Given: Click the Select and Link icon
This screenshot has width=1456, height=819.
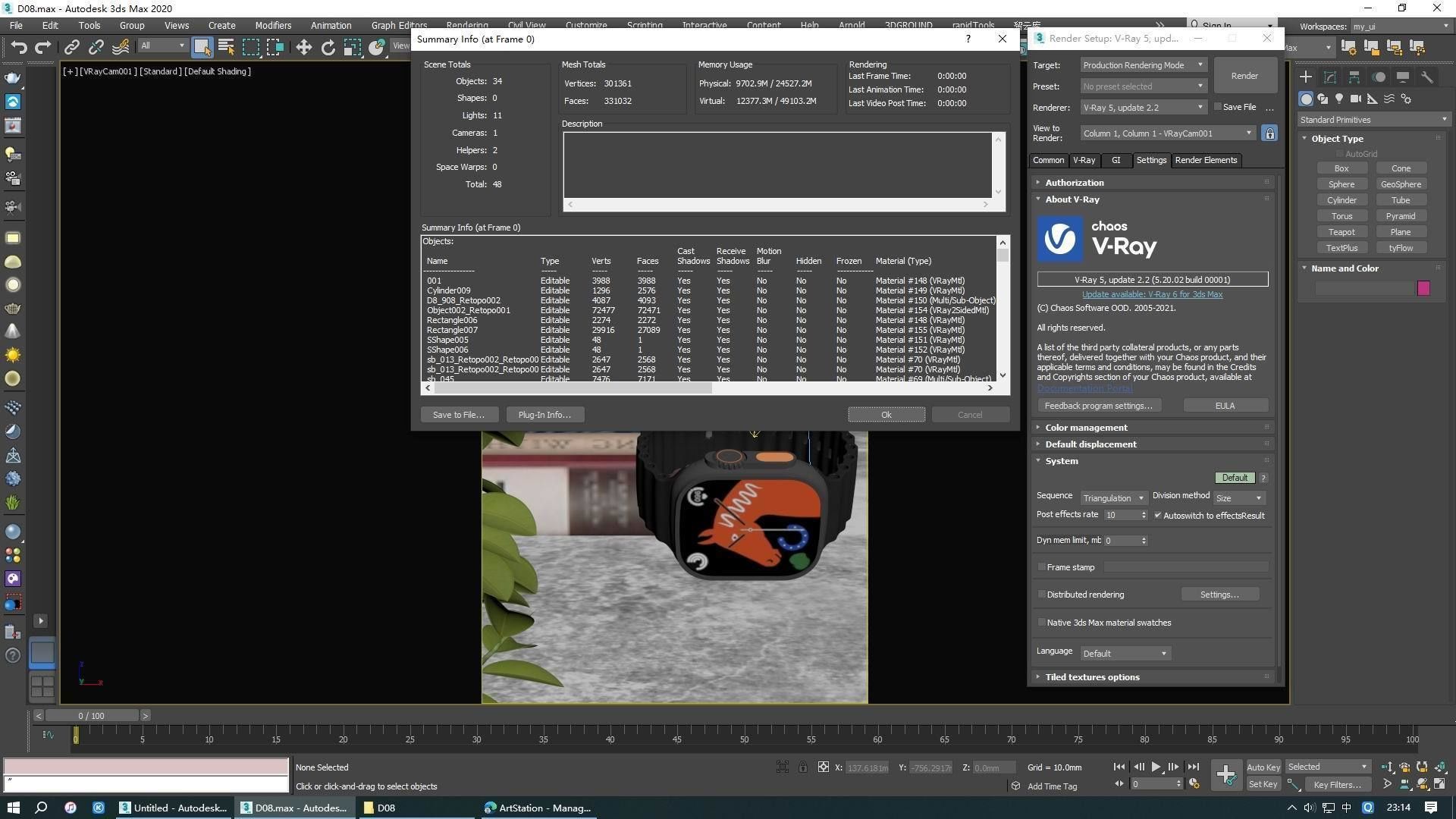Looking at the screenshot, I should (71, 47).
